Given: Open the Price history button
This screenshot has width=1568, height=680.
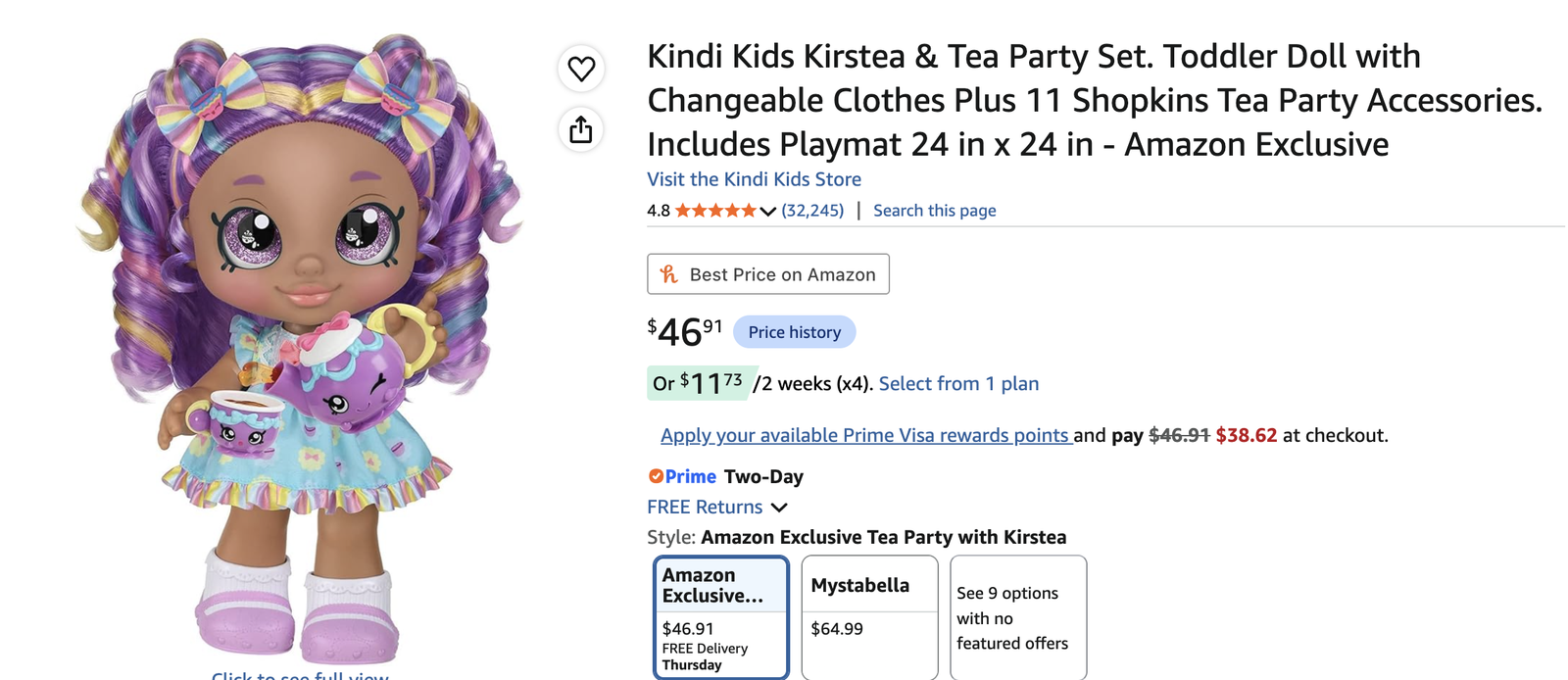Looking at the screenshot, I should 795,332.
